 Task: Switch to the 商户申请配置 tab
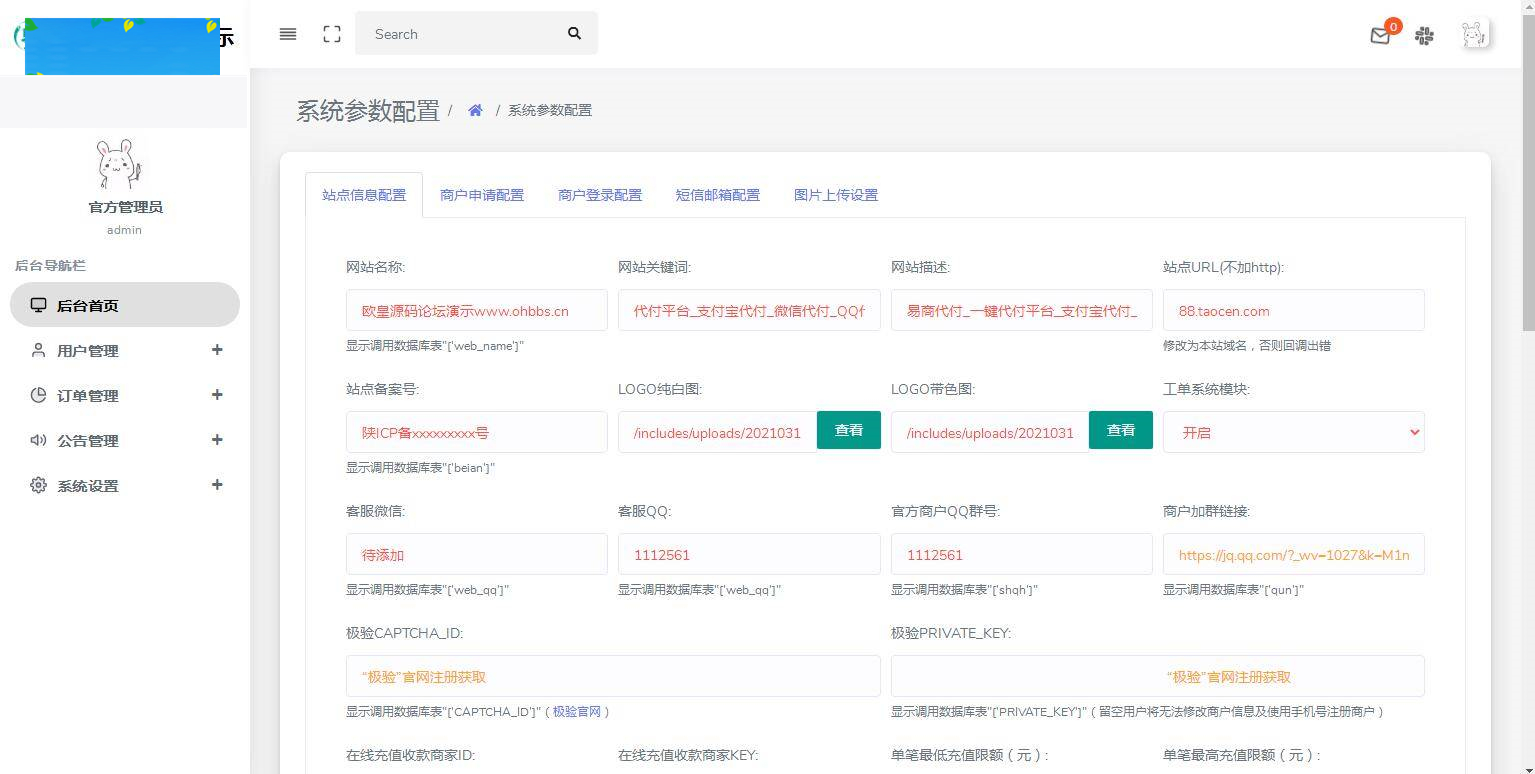[x=481, y=194]
